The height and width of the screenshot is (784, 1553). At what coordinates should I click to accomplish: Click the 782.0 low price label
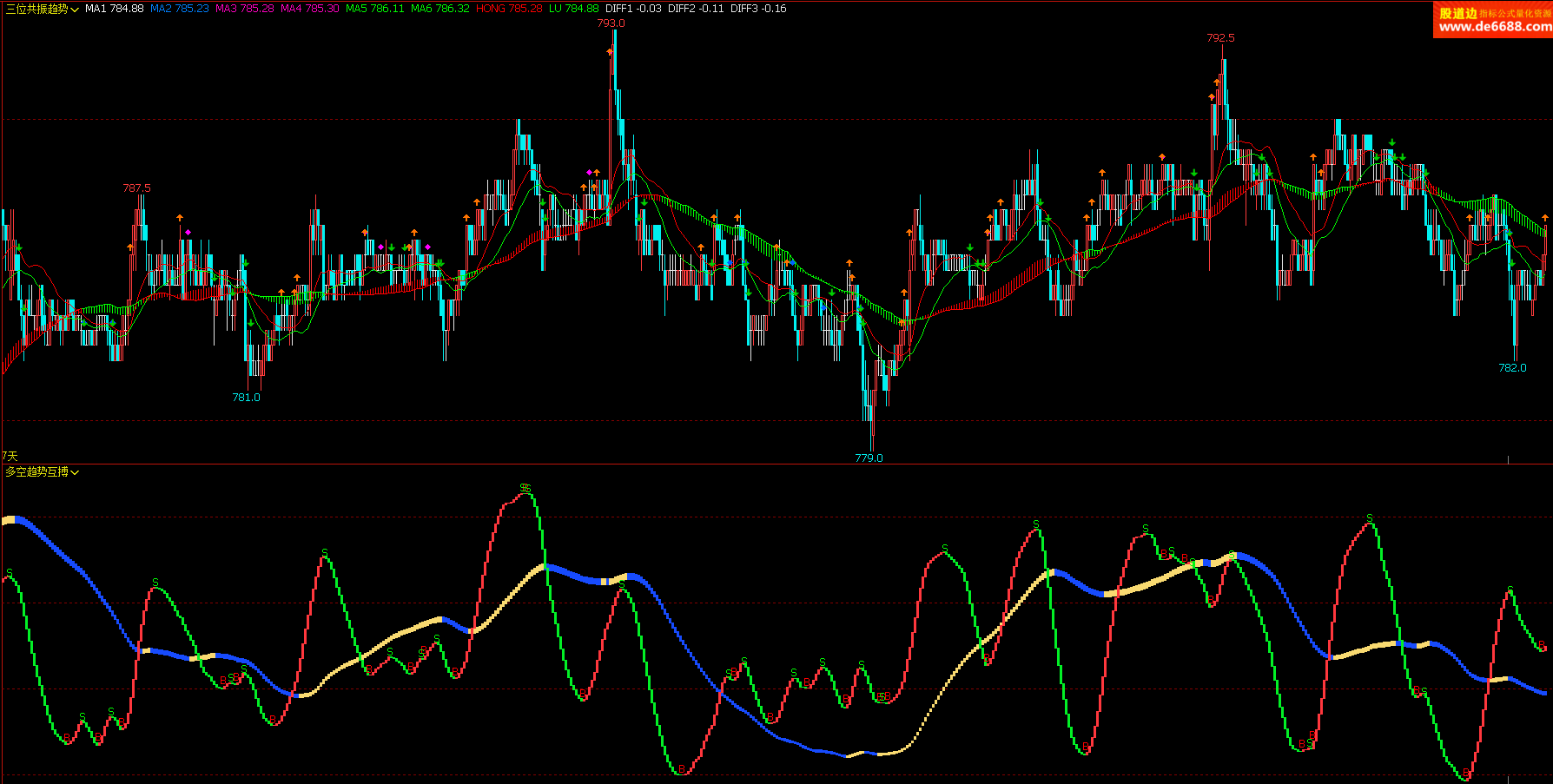[x=1512, y=367]
